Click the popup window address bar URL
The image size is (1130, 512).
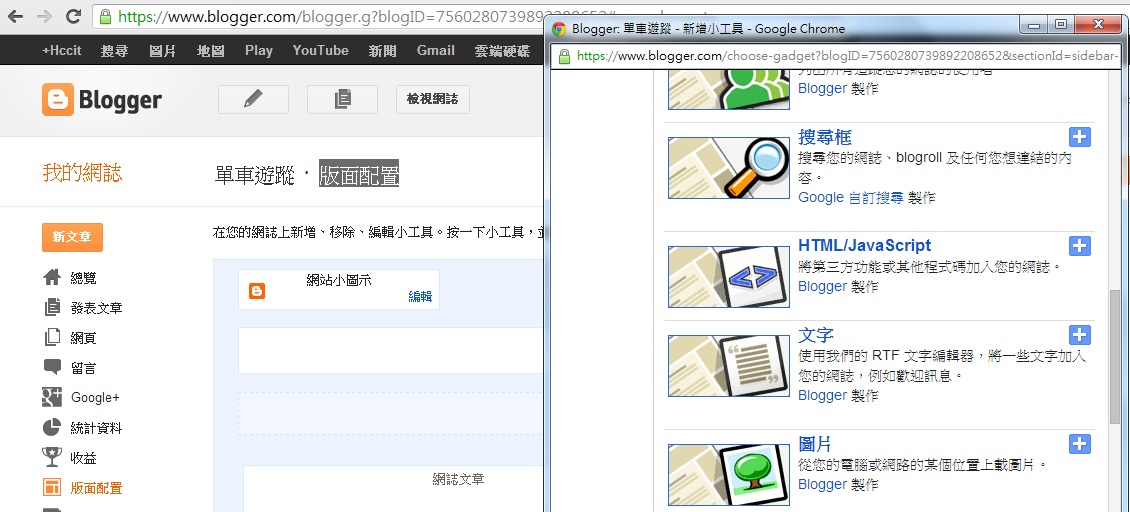(x=848, y=56)
